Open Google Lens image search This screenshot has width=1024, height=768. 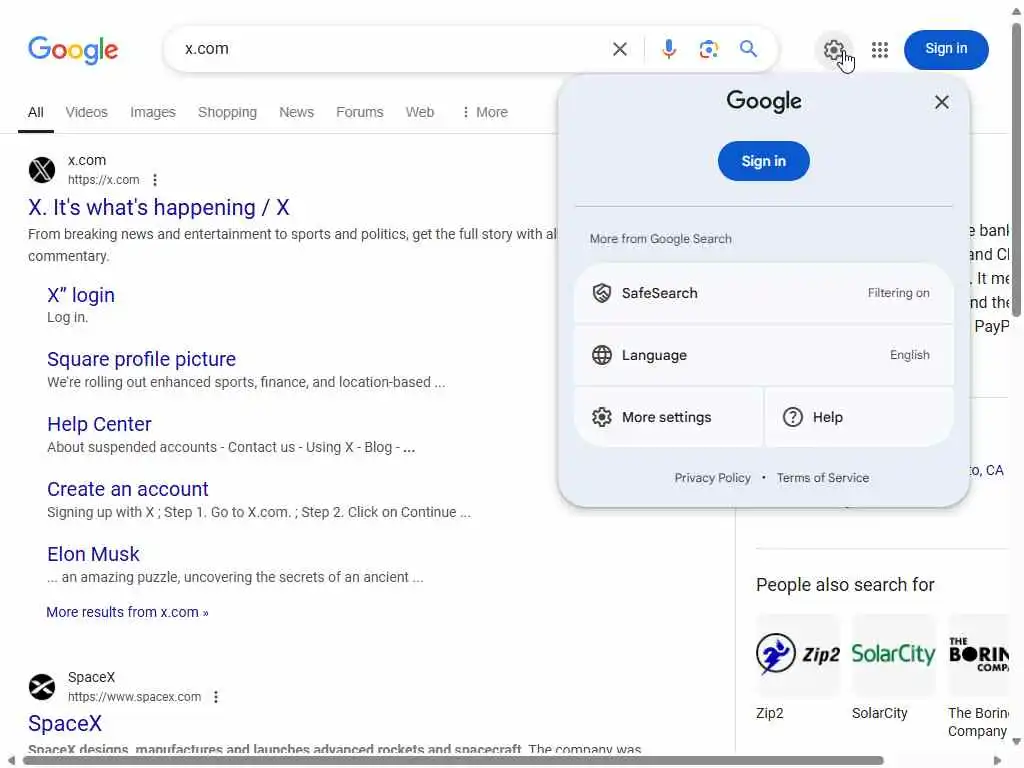coord(709,49)
